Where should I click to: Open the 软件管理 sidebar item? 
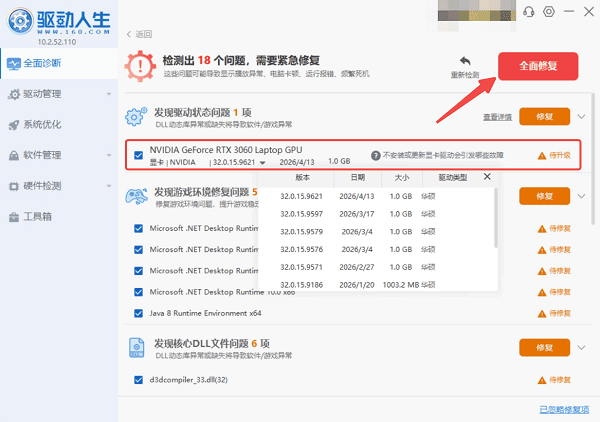pyautogui.click(x=59, y=155)
